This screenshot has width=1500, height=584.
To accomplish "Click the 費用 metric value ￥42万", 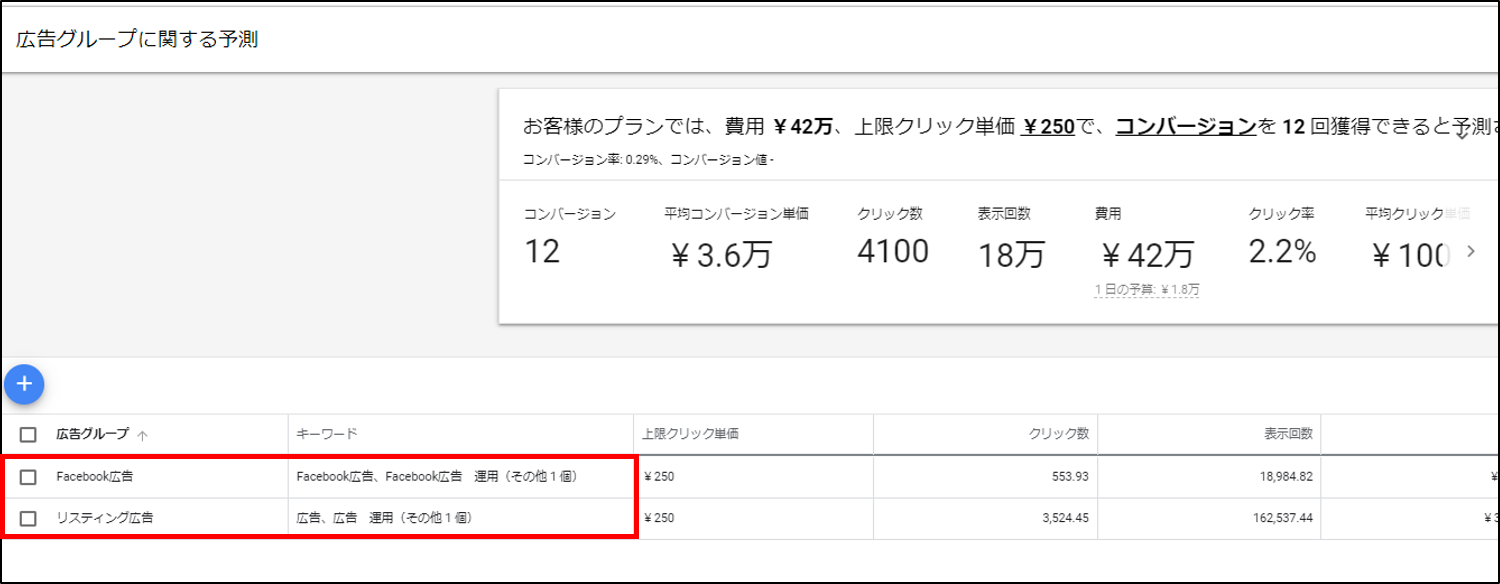I will tap(1146, 255).
